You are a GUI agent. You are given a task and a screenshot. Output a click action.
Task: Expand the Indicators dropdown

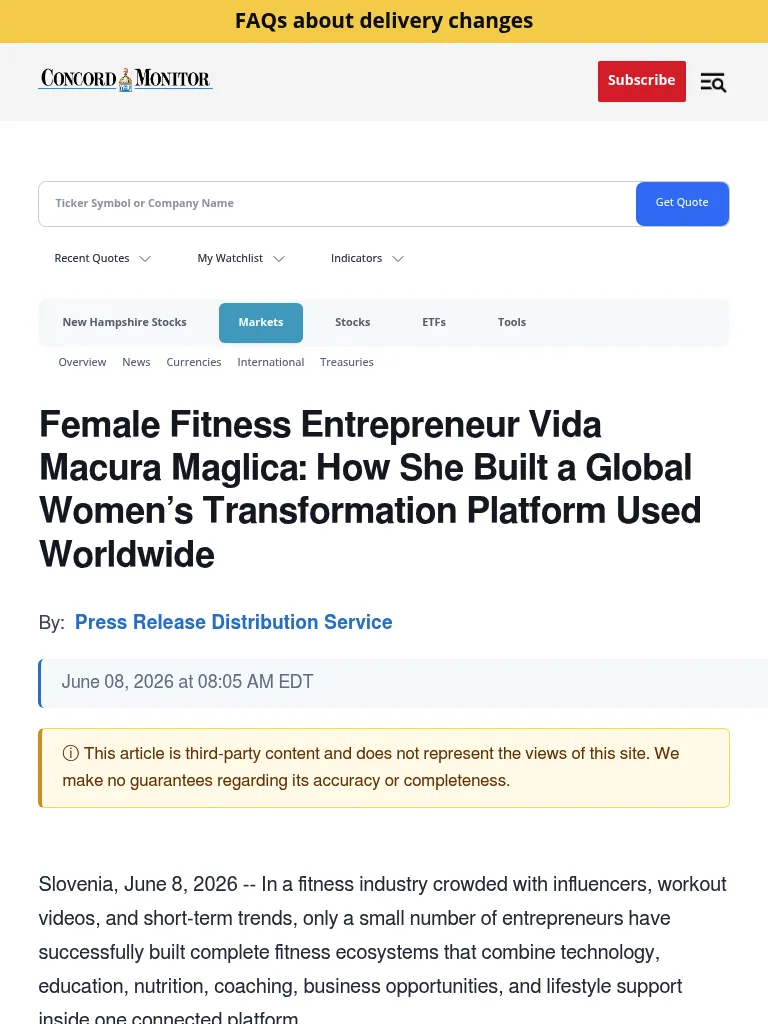(x=367, y=259)
